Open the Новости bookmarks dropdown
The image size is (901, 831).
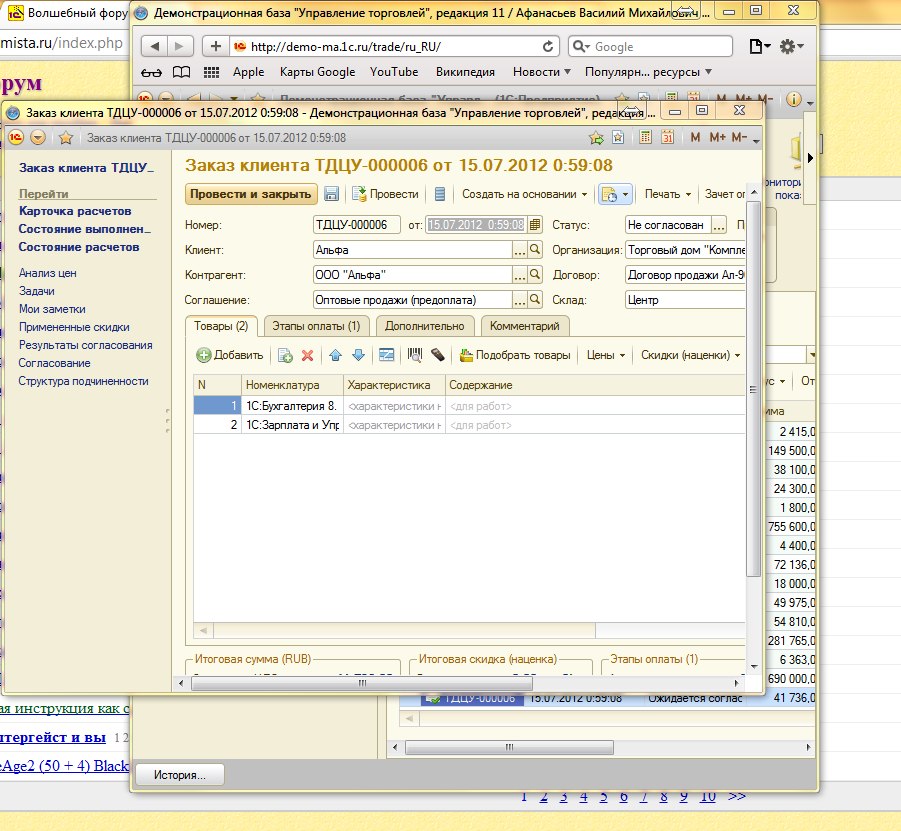(541, 72)
